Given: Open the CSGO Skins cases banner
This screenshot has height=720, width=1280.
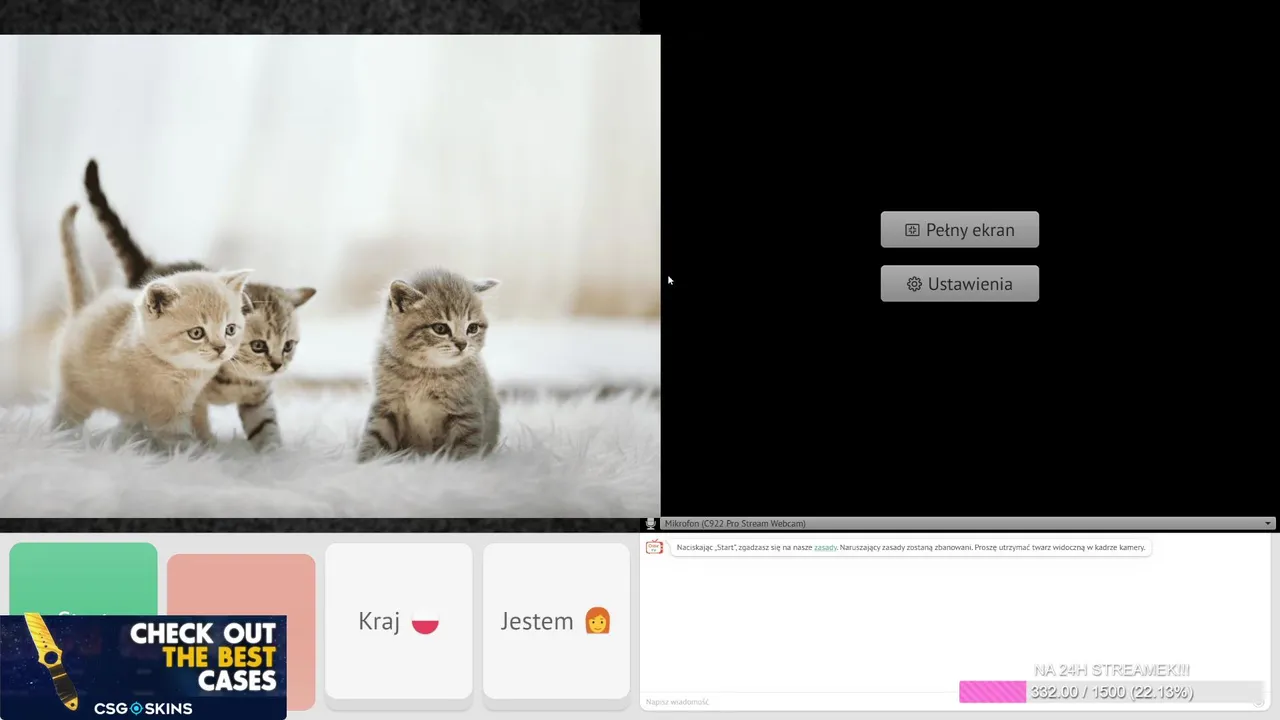Looking at the screenshot, I should click(x=143, y=667).
